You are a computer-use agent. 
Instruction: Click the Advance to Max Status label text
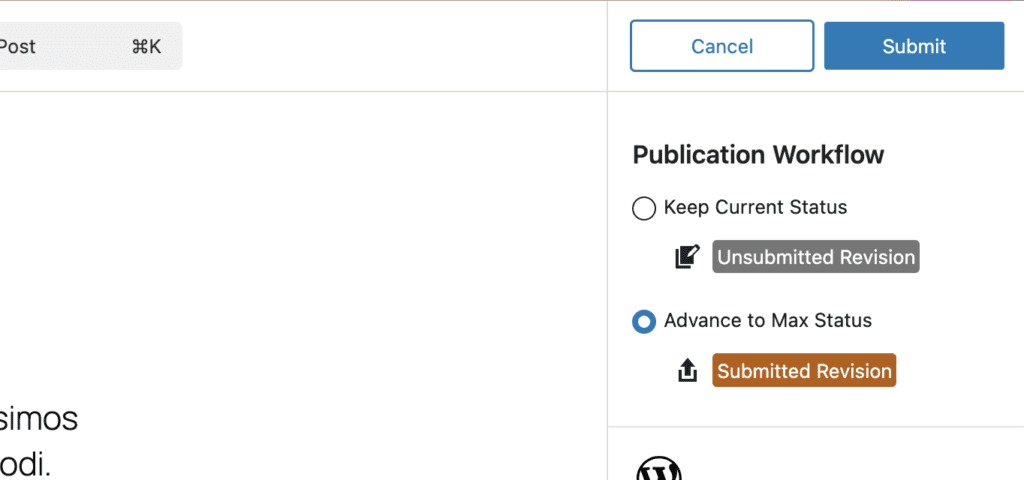767,321
